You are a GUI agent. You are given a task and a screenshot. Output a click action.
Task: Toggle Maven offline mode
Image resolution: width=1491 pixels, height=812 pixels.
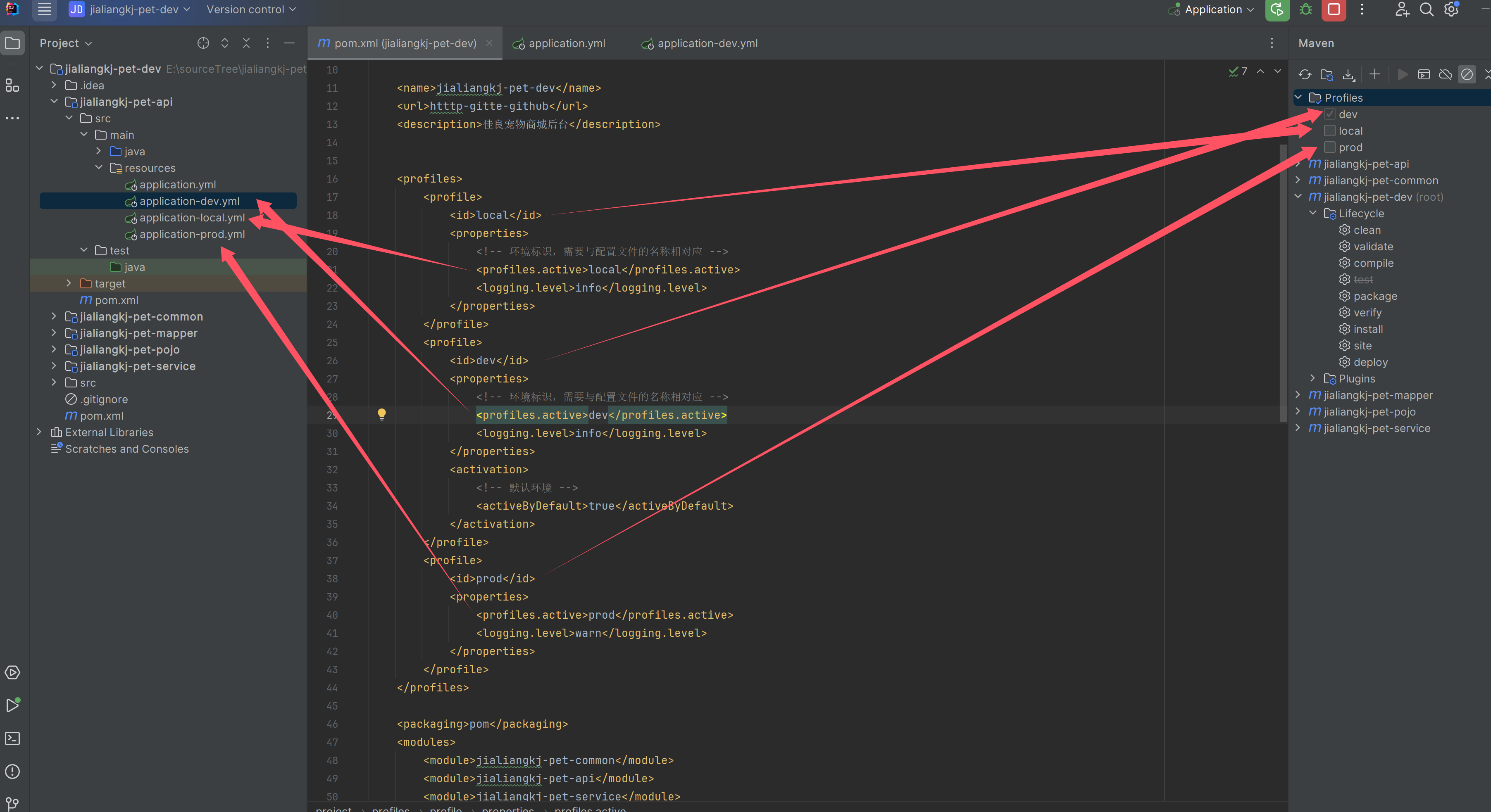pos(1445,75)
